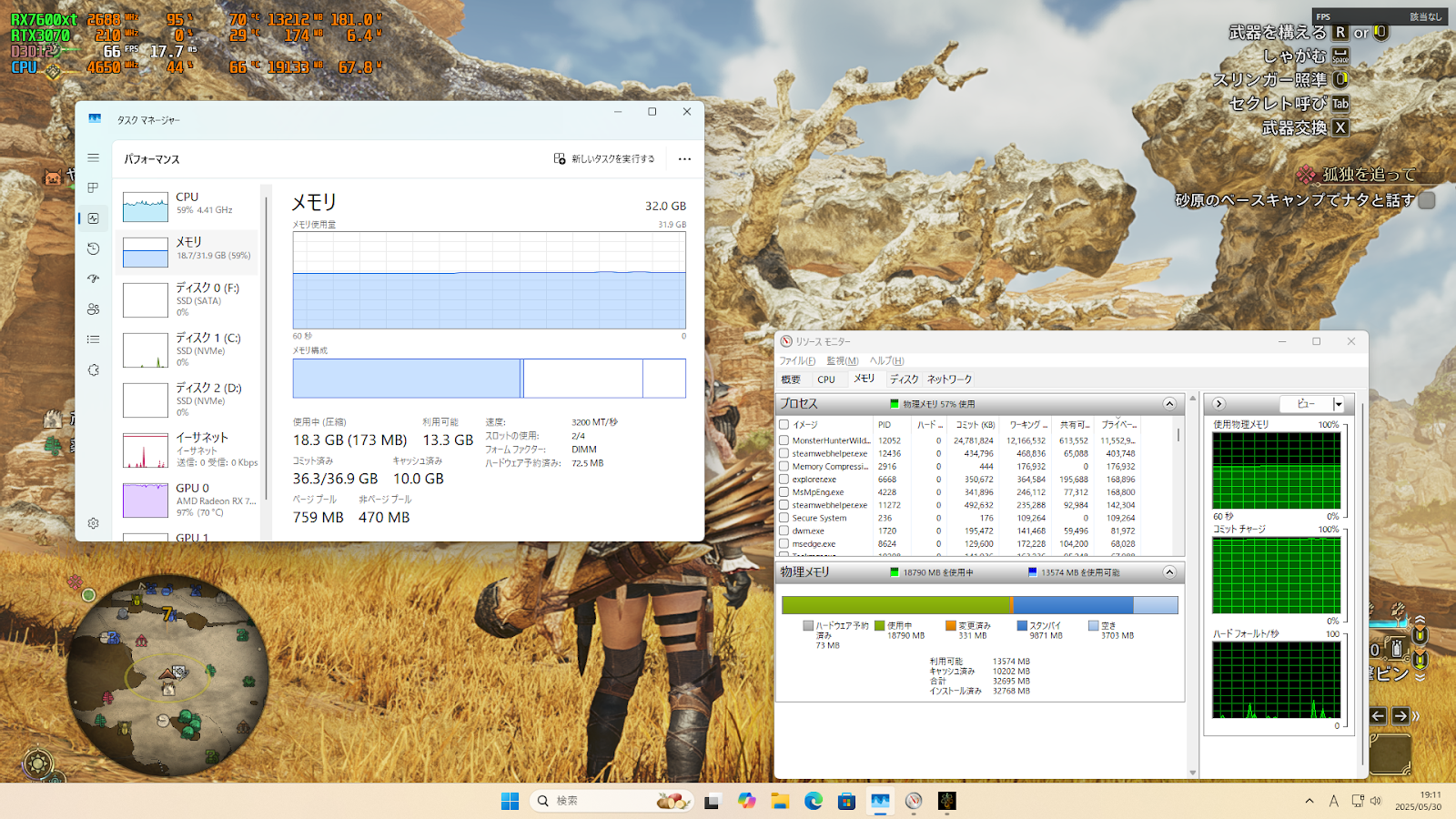Check the explorer.exe process checkbox
The width and height of the screenshot is (1456, 819).
(x=784, y=479)
